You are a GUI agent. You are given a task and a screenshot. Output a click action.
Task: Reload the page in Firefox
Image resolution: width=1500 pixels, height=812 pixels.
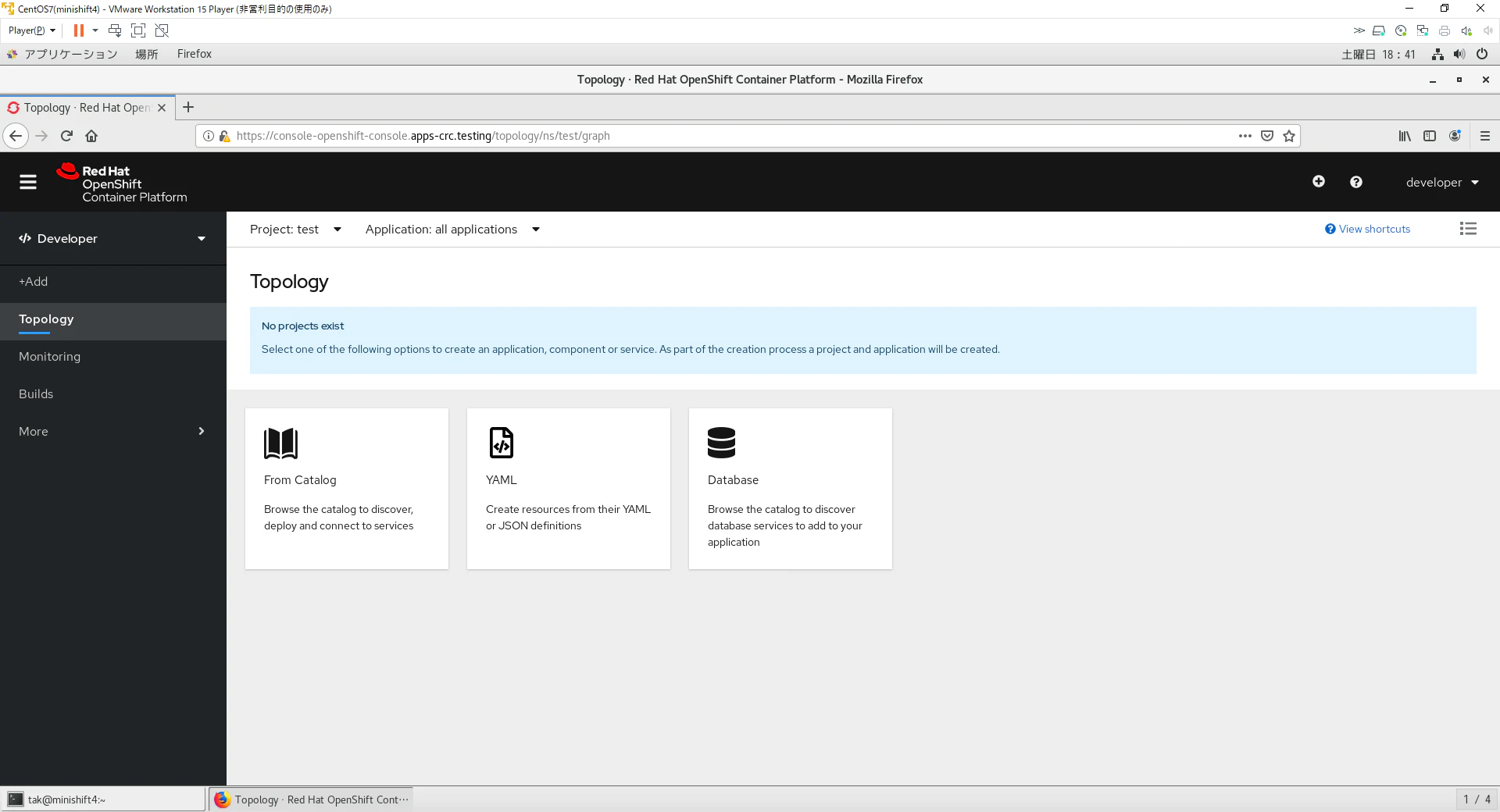(x=66, y=136)
